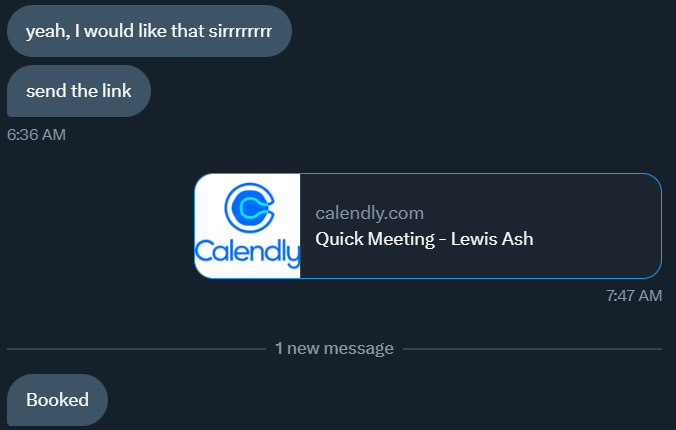
Task: Open the Calendly link preview thumbnail
Action: point(248,226)
